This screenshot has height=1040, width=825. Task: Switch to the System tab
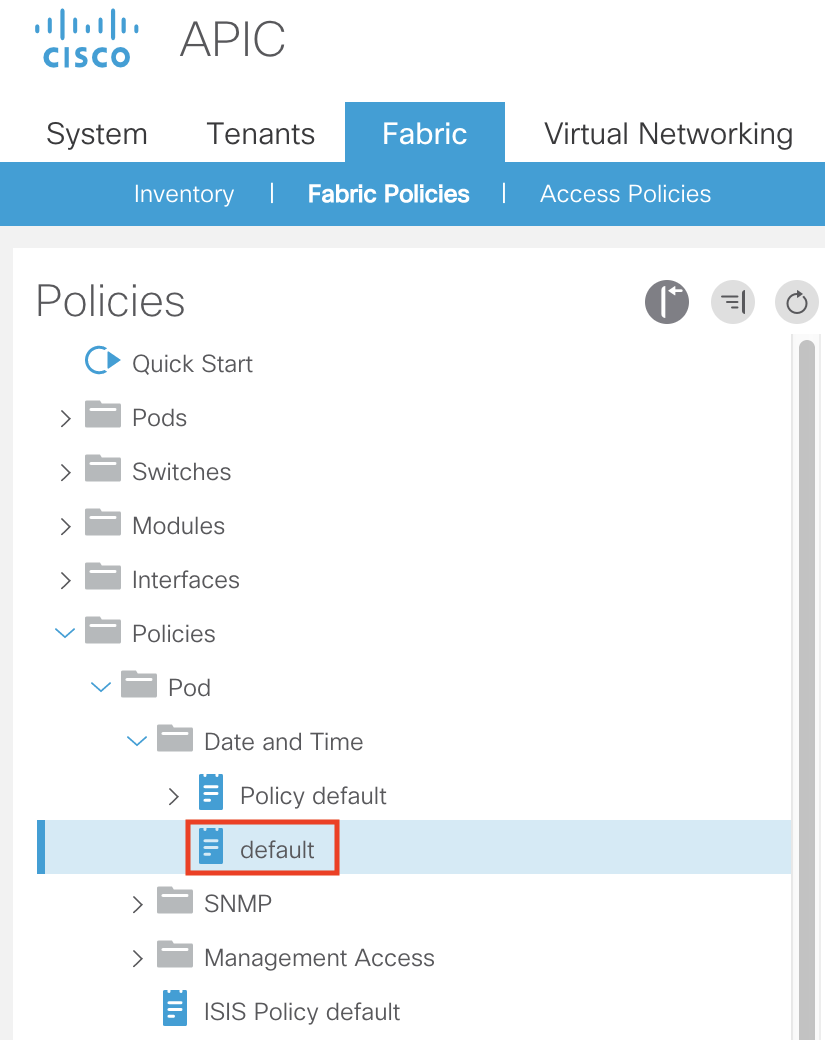pyautogui.click(x=97, y=134)
